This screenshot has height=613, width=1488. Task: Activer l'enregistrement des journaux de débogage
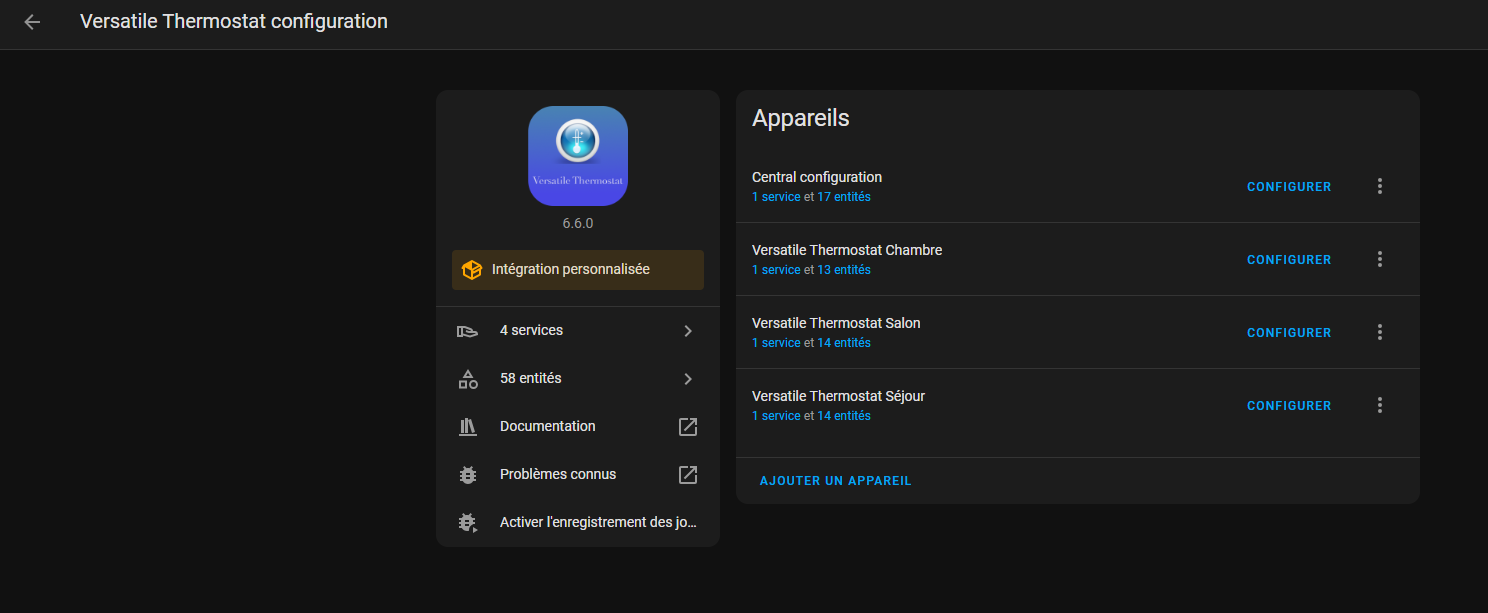(578, 523)
